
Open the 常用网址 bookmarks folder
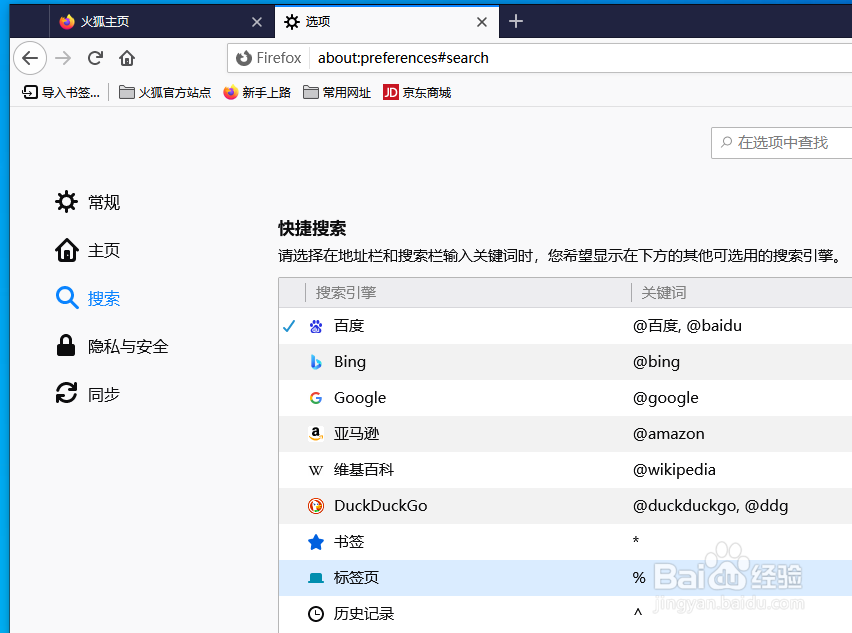click(x=337, y=92)
